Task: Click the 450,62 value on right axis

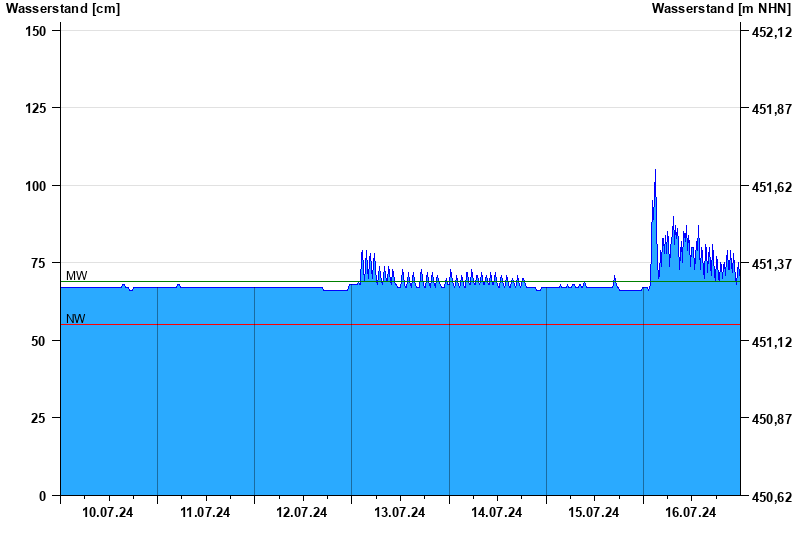Action: [772, 497]
